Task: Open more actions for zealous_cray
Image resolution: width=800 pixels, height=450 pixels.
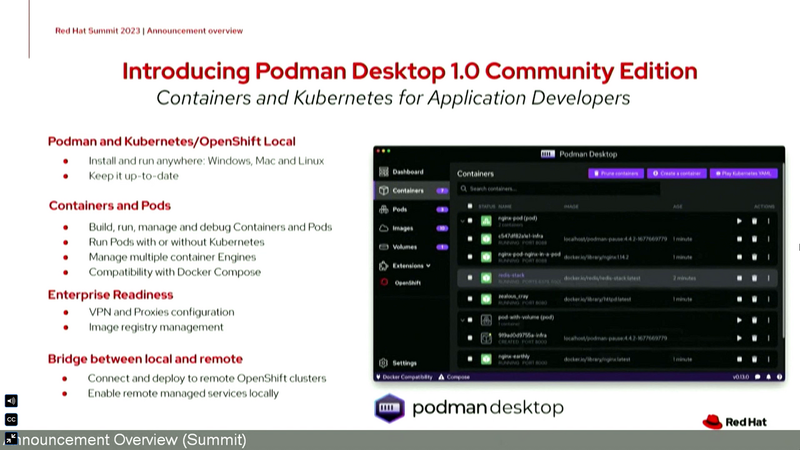Action: [x=768, y=299]
